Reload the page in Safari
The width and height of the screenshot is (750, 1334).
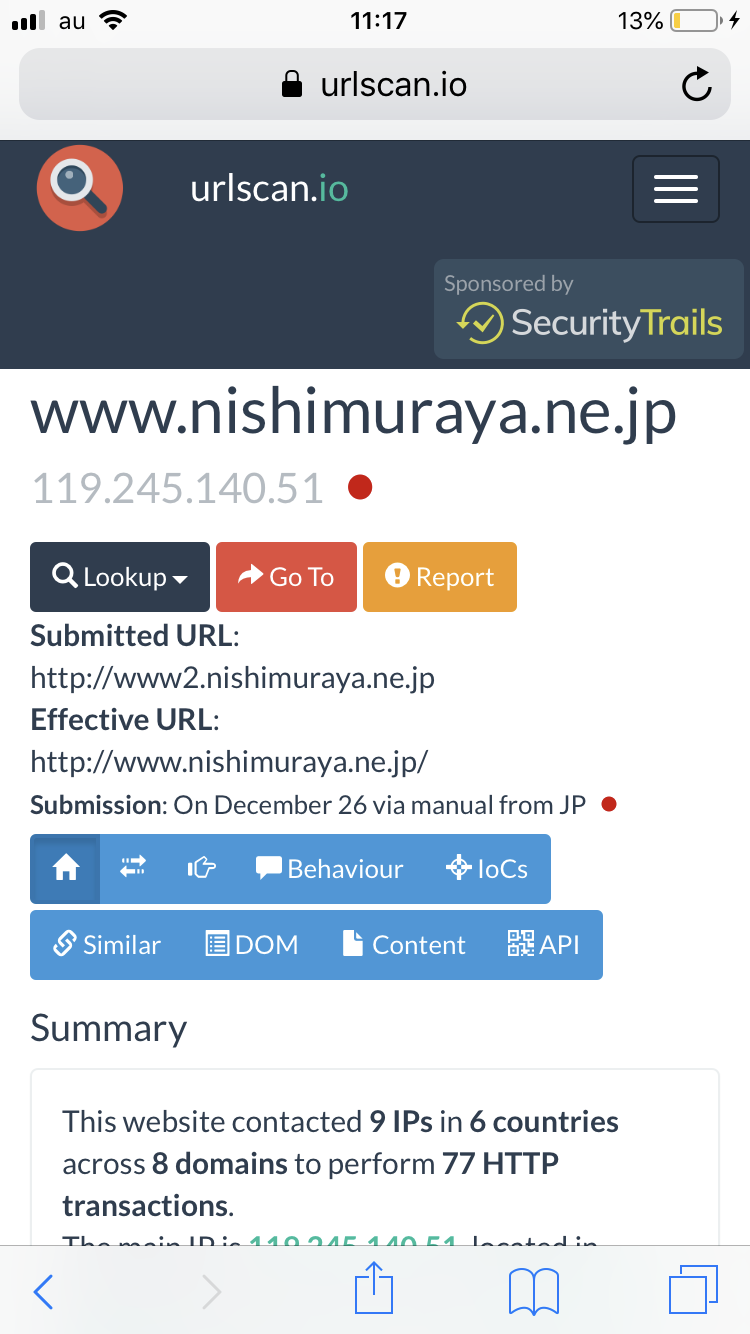coord(697,85)
